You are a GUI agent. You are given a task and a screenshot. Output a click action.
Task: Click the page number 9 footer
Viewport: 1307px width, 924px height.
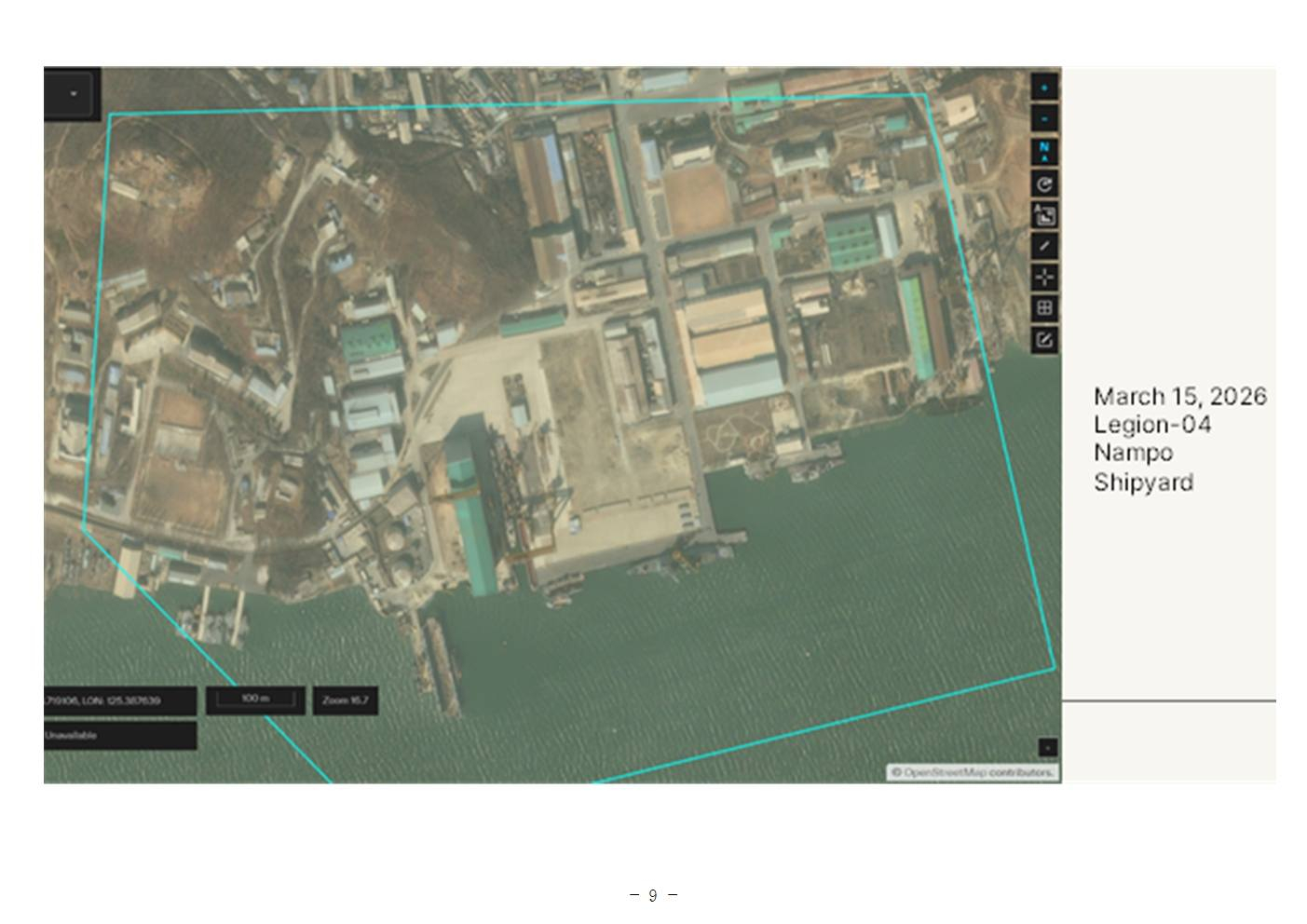pyautogui.click(x=653, y=895)
